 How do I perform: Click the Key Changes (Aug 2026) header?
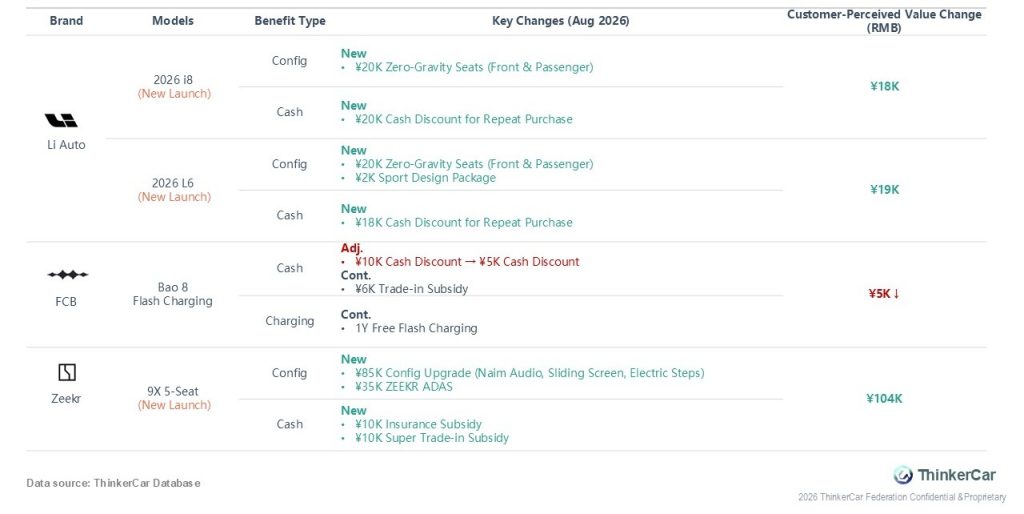pyautogui.click(x=561, y=21)
